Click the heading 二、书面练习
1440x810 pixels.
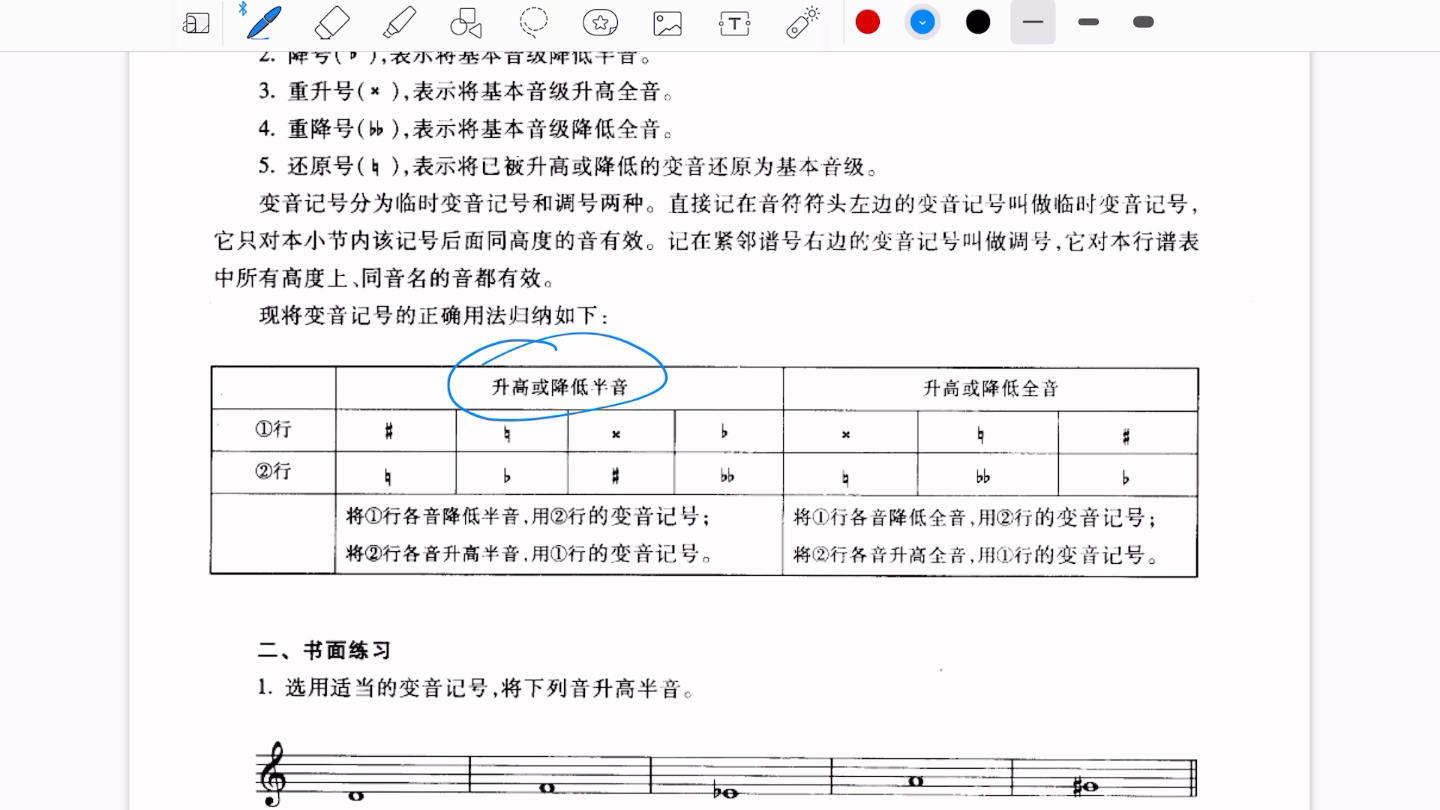tap(324, 651)
